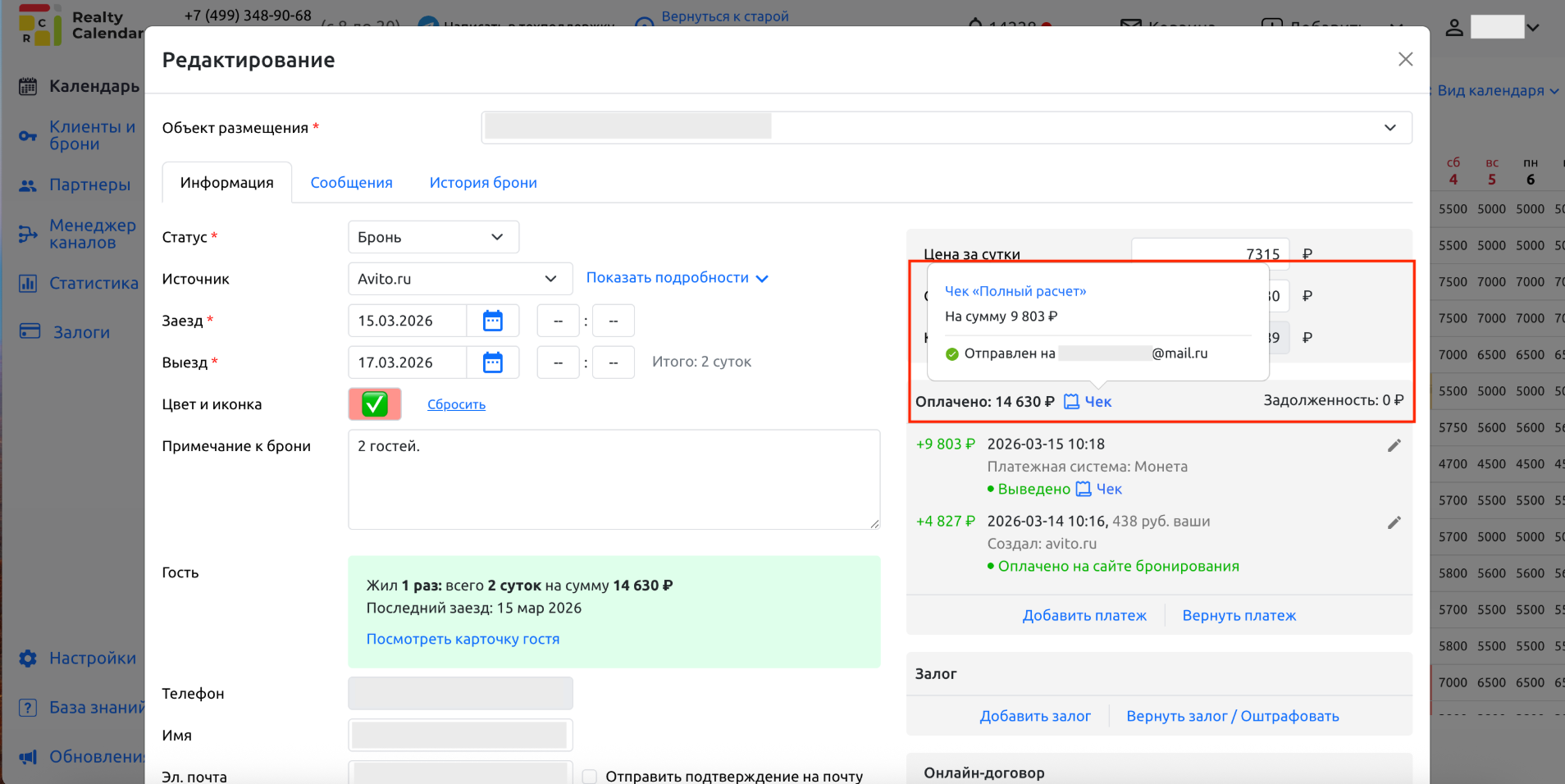Click Вернуться к старой link
1565x784 pixels.
pyautogui.click(x=725, y=16)
